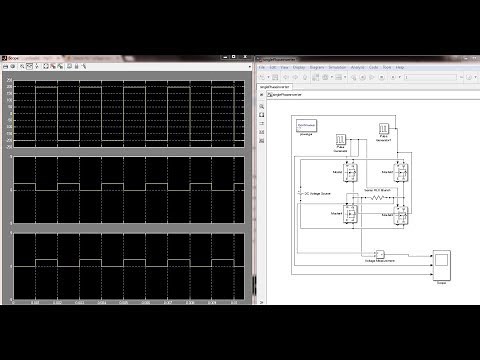
Task: Click the Step Back icon in Simulink toolbar
Action: point(353,77)
